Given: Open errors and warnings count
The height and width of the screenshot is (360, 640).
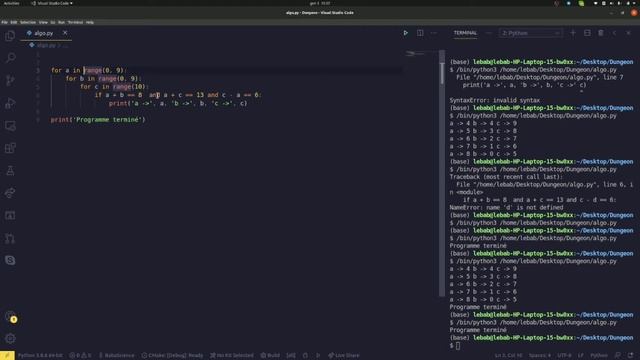Looking at the screenshot, I should (x=80, y=356).
